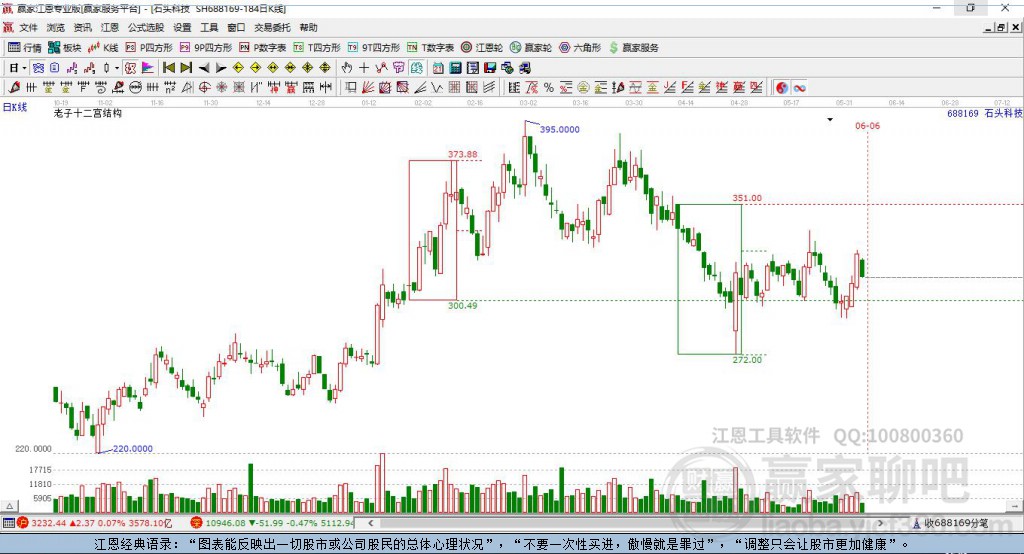Select the crosshair cursor tool

364,68
